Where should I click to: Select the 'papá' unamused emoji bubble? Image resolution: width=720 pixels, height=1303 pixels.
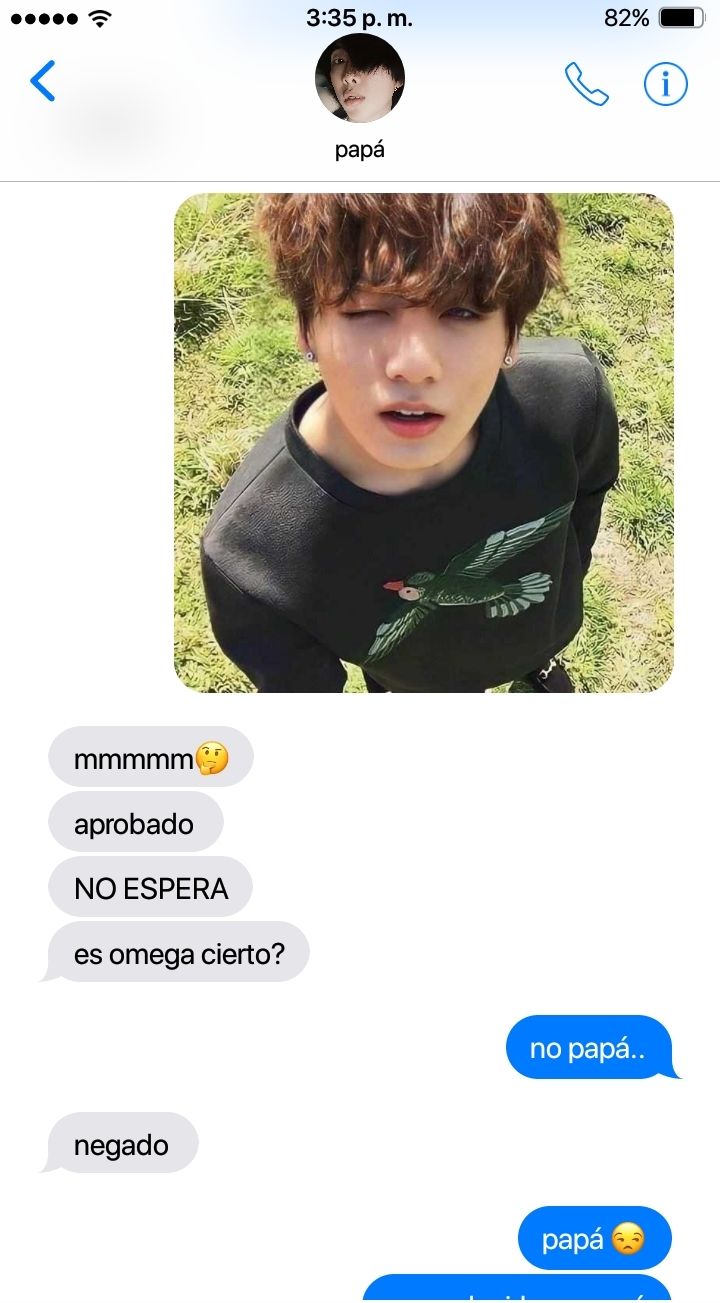point(594,1240)
